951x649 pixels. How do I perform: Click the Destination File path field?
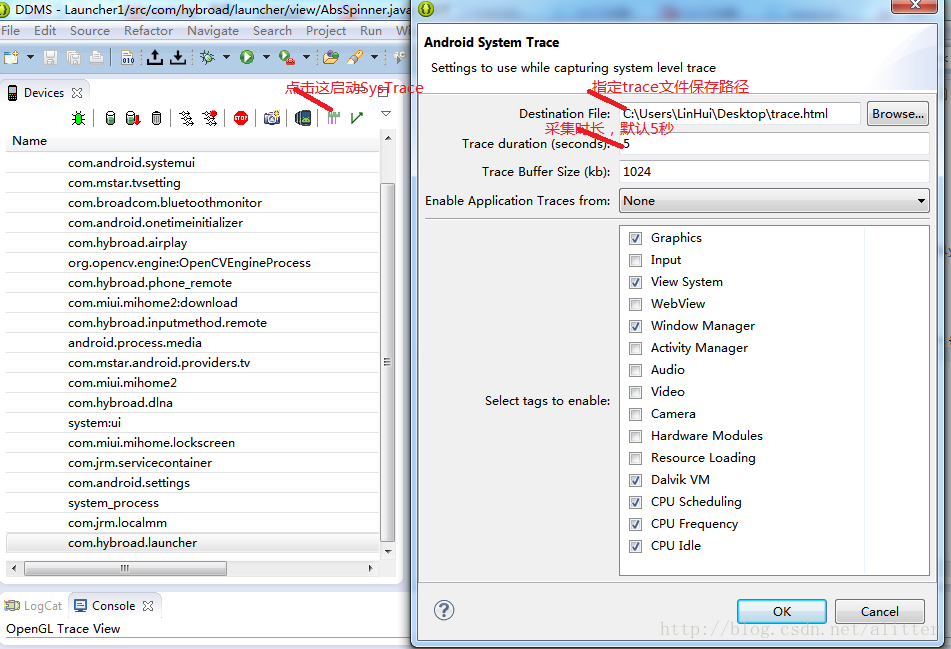[x=741, y=113]
